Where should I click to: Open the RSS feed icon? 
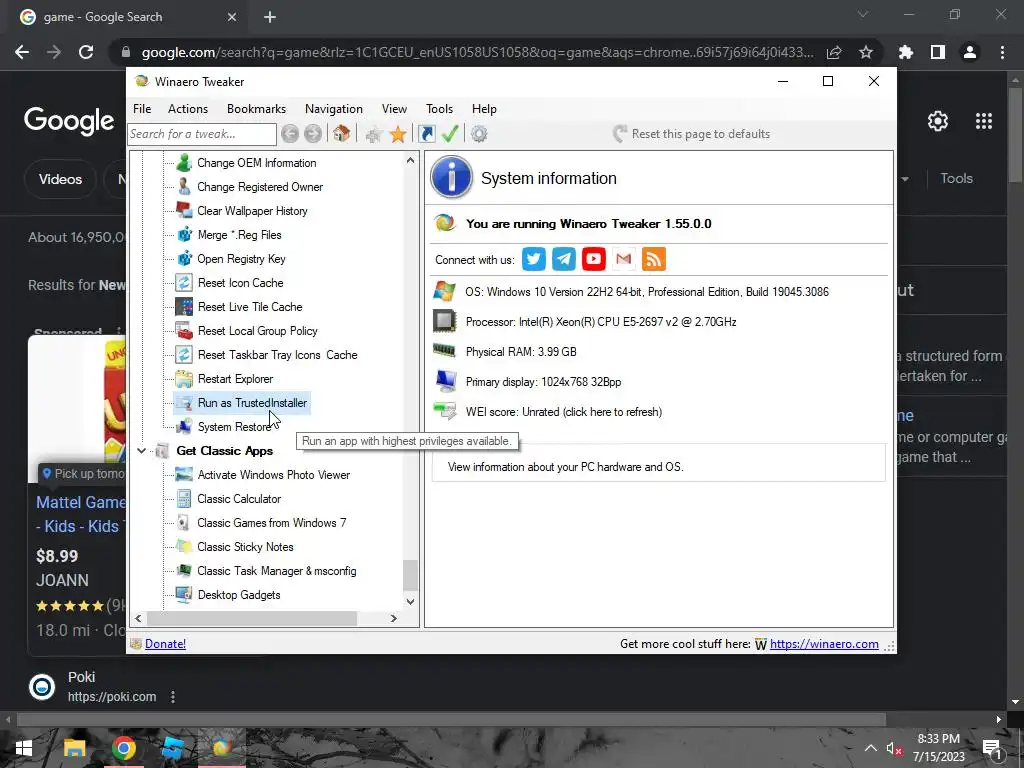tap(654, 259)
